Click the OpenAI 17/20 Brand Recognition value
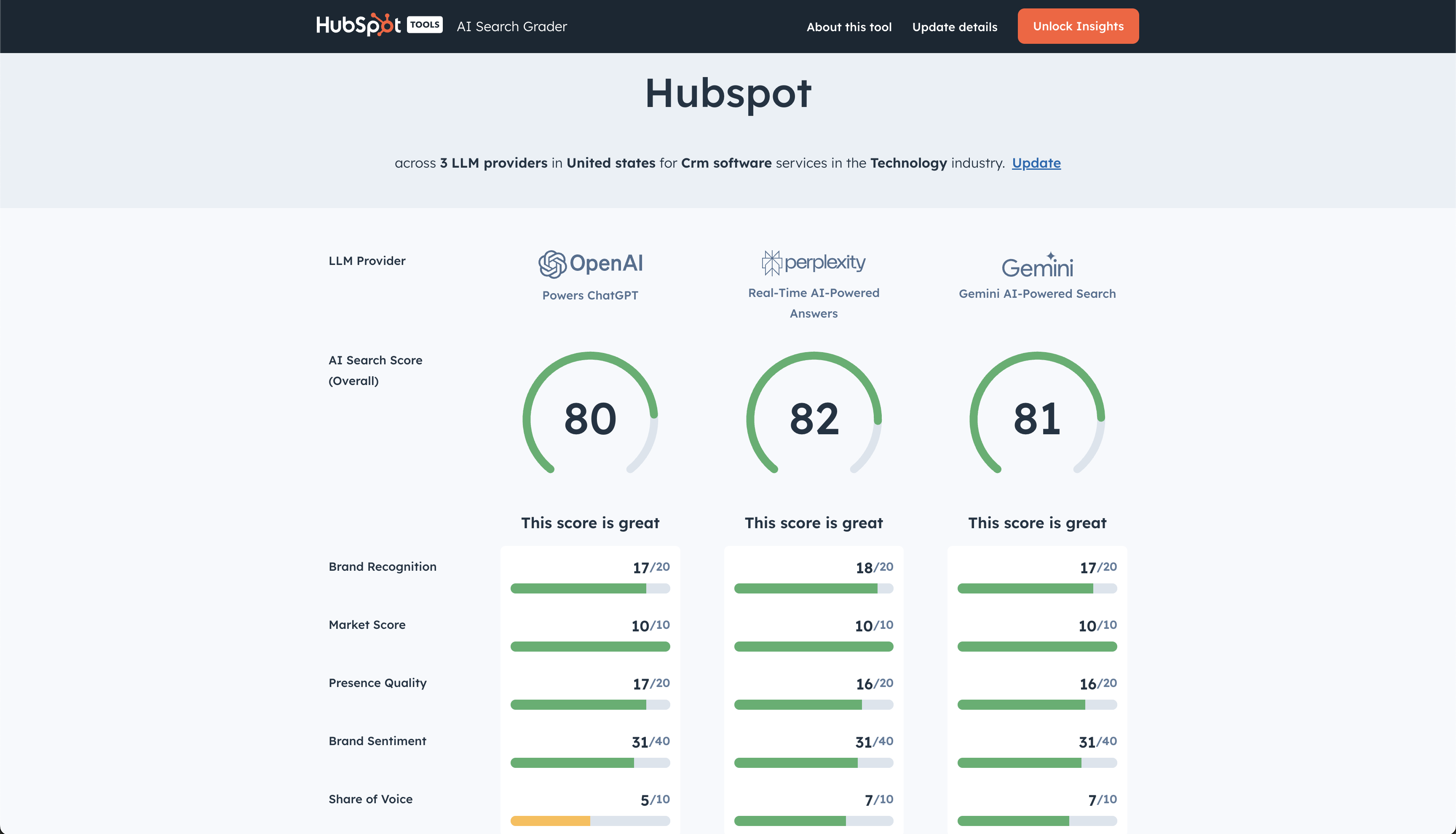1456x834 pixels. click(x=651, y=568)
